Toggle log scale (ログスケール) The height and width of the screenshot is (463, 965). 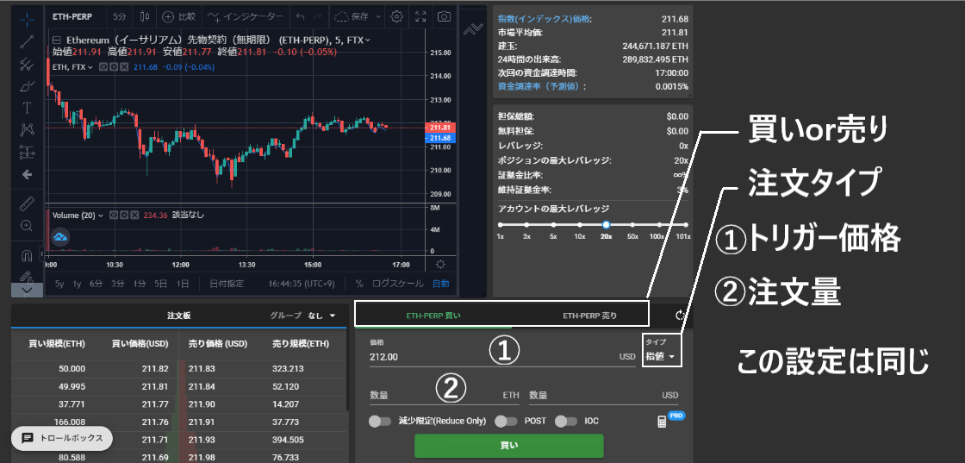[x=398, y=284]
